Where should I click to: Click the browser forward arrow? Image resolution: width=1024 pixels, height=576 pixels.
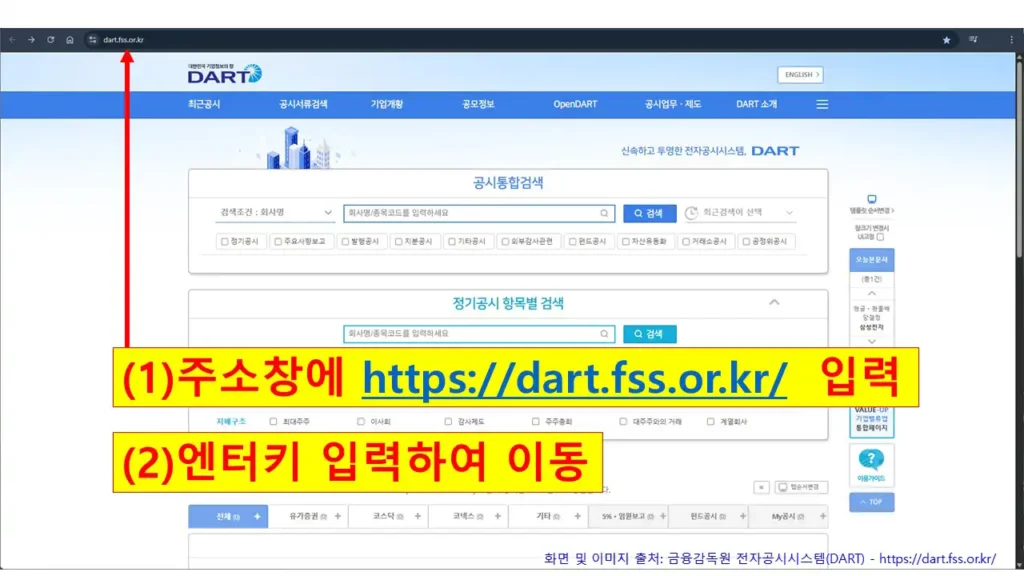31,40
